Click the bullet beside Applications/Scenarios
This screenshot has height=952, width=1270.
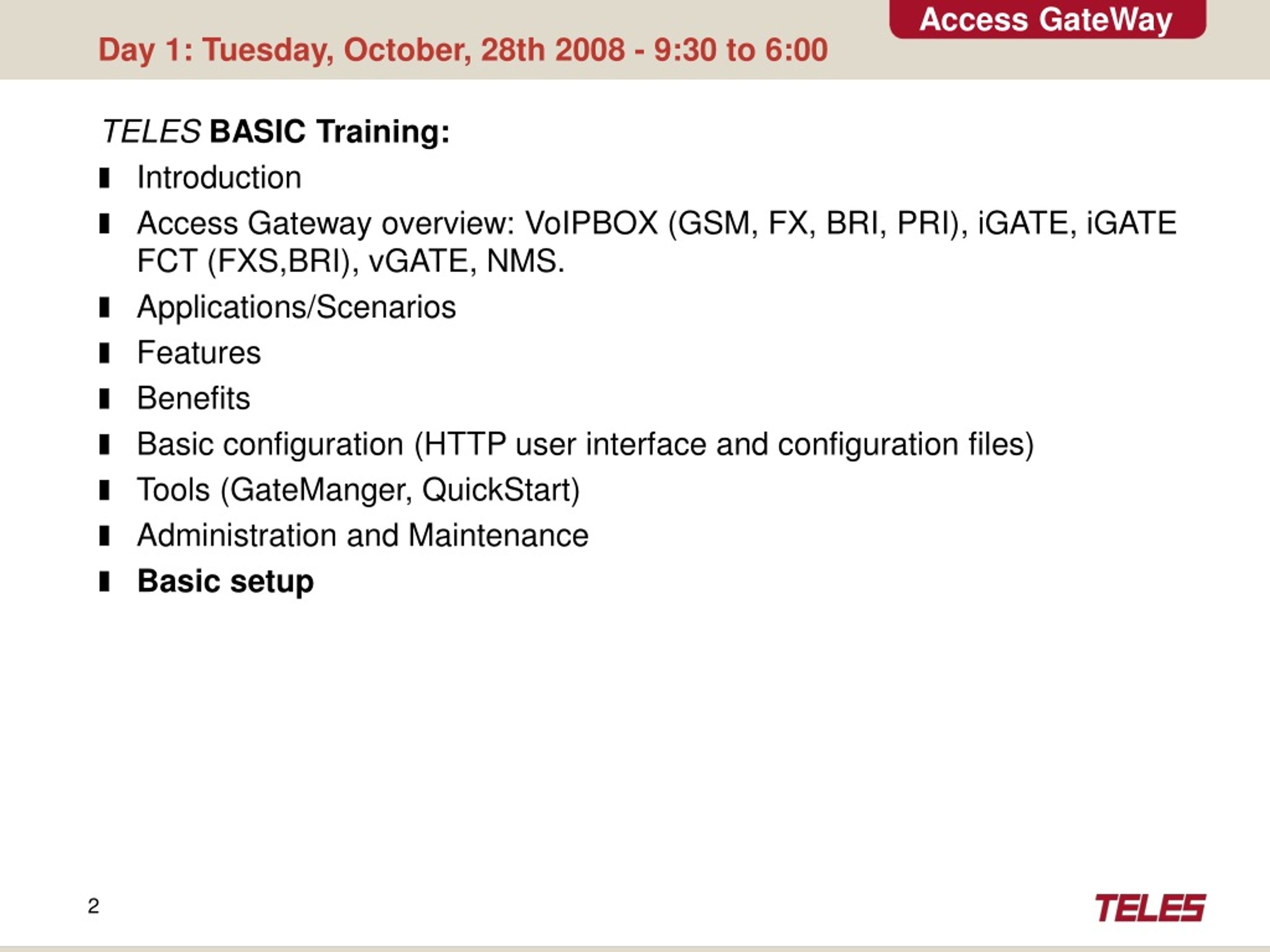[x=104, y=307]
